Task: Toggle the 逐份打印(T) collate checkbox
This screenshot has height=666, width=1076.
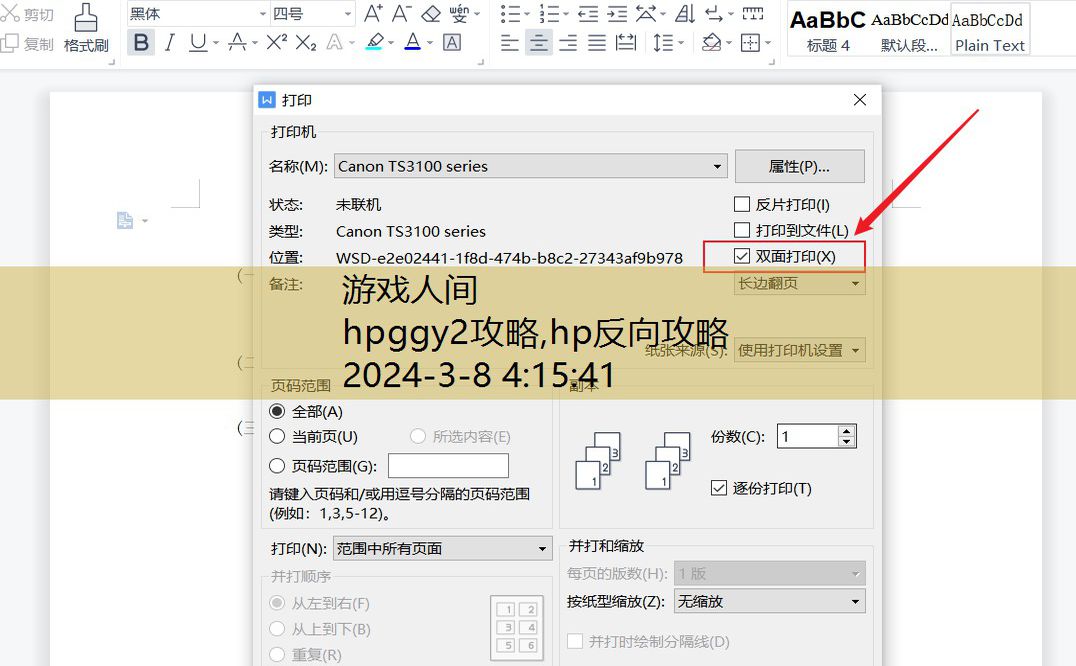Action: [x=718, y=488]
